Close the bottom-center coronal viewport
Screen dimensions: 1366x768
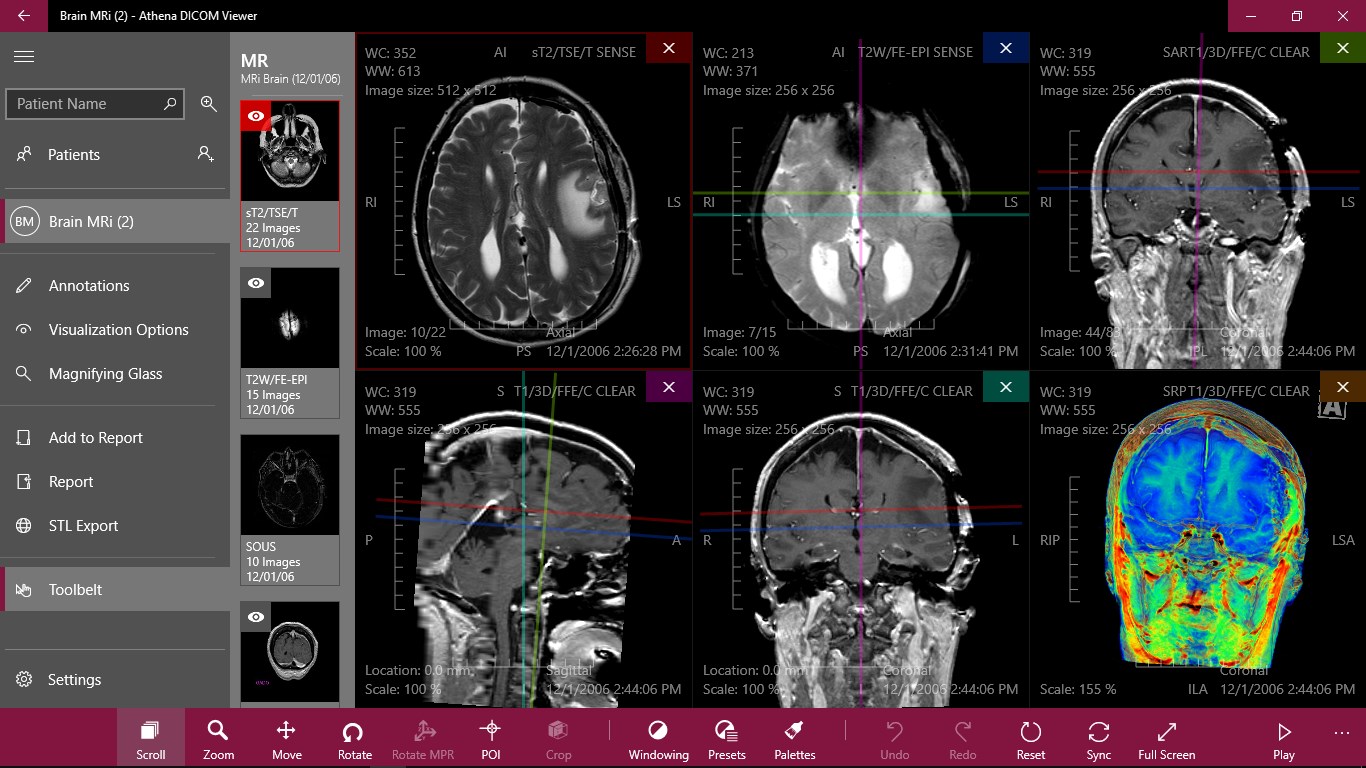point(1006,387)
